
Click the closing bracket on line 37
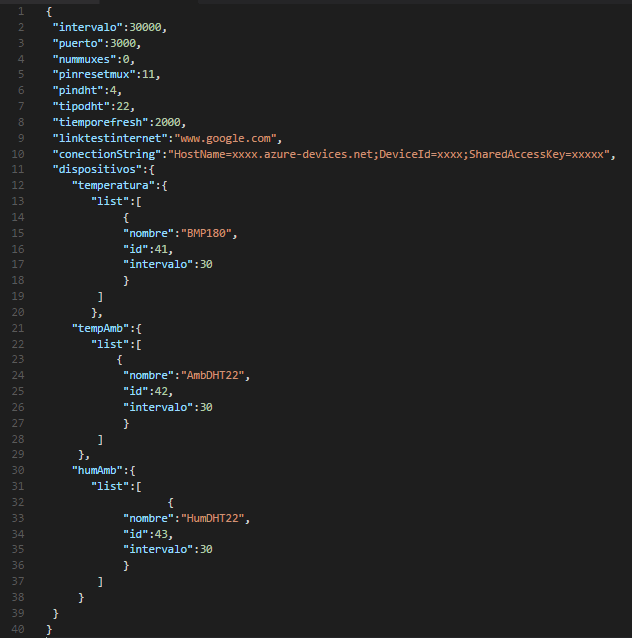point(100,581)
